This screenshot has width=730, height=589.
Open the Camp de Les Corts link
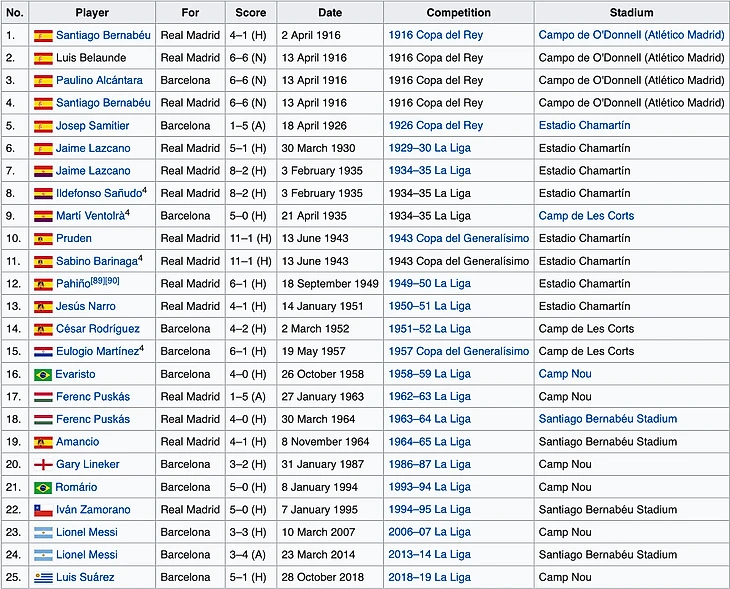(587, 216)
